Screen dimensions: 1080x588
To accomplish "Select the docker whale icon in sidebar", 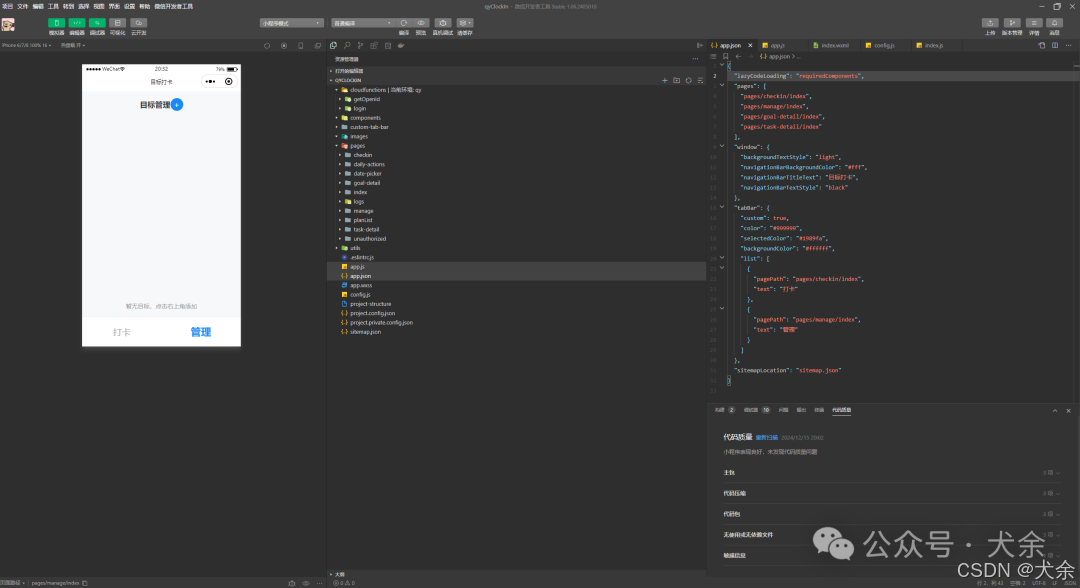I will pos(401,45).
